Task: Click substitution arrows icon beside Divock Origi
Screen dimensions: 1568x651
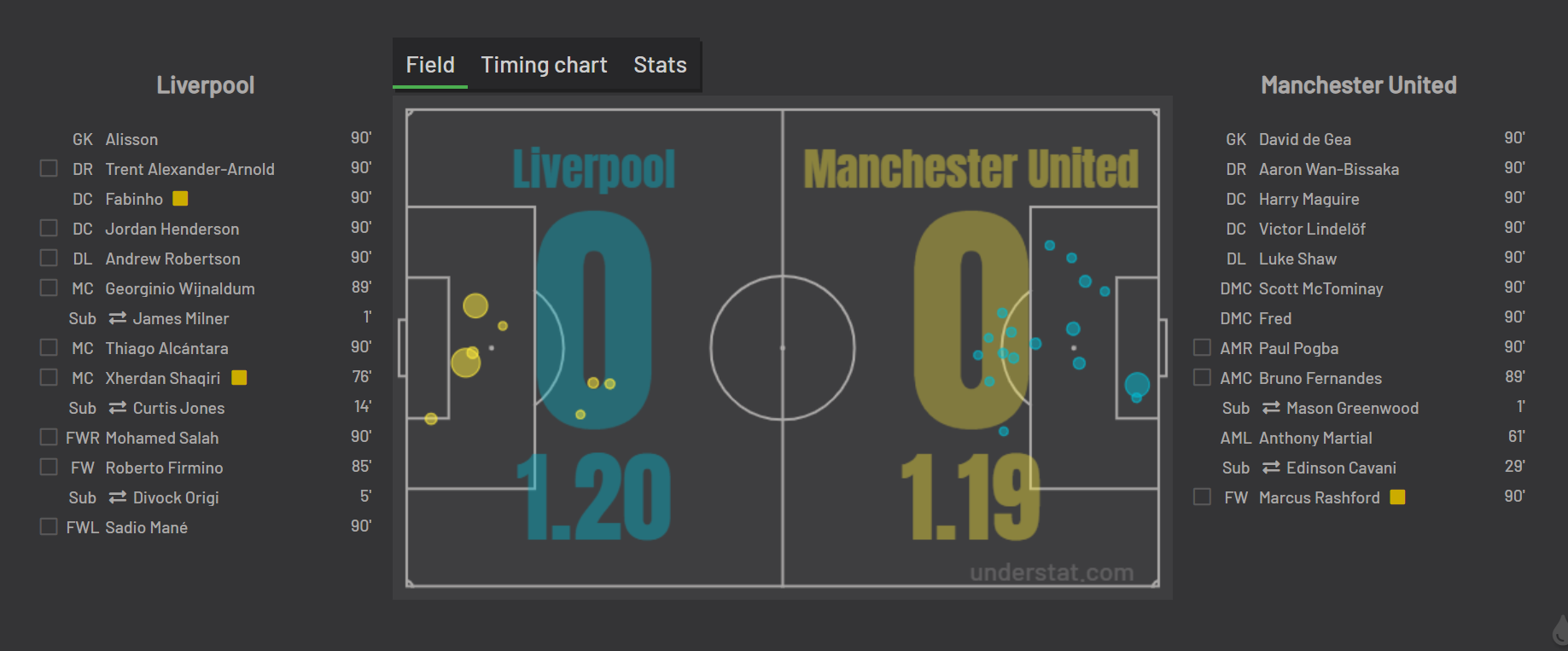Action: pyautogui.click(x=118, y=497)
